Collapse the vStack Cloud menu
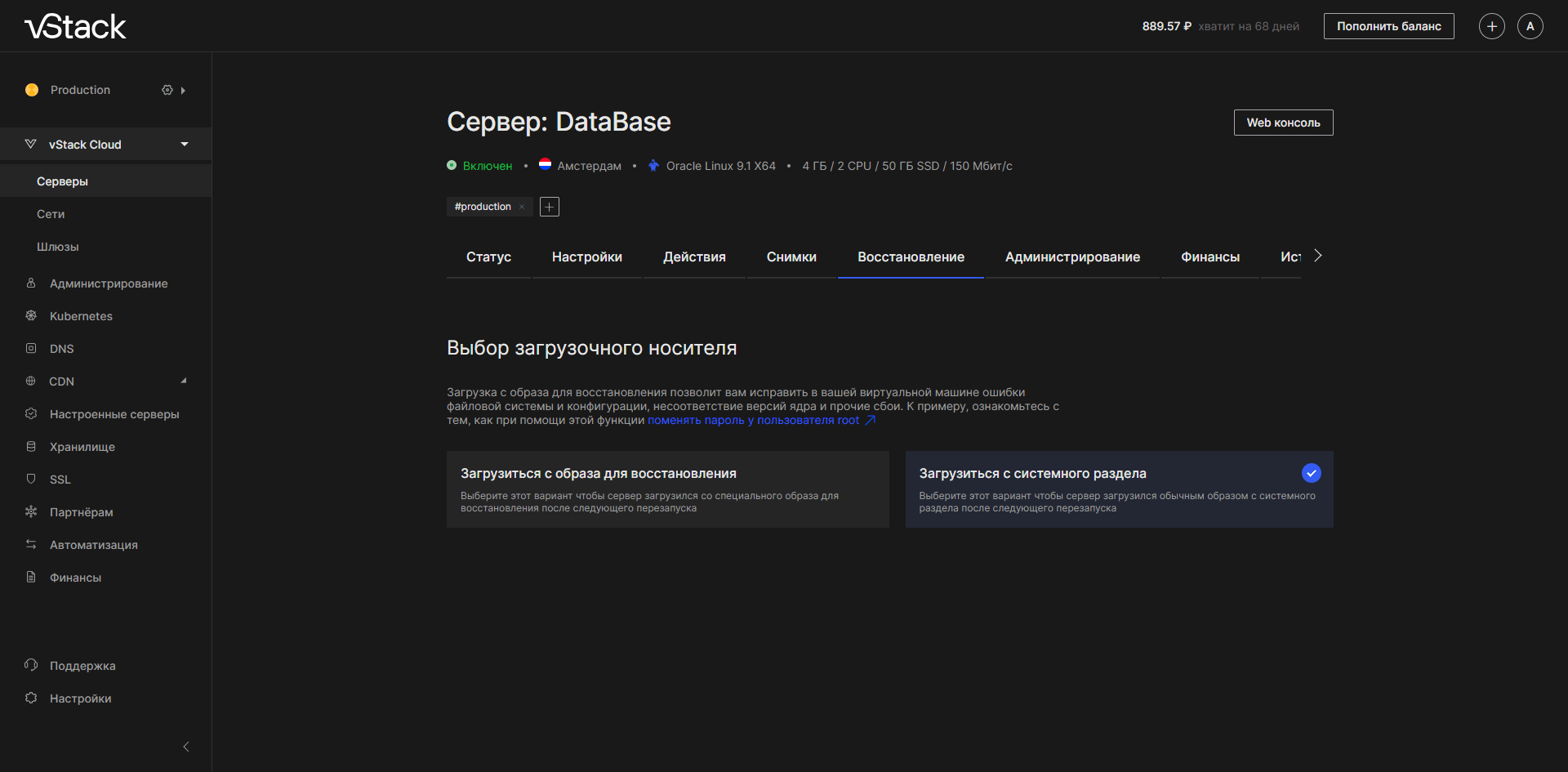The height and width of the screenshot is (772, 1568). click(185, 145)
